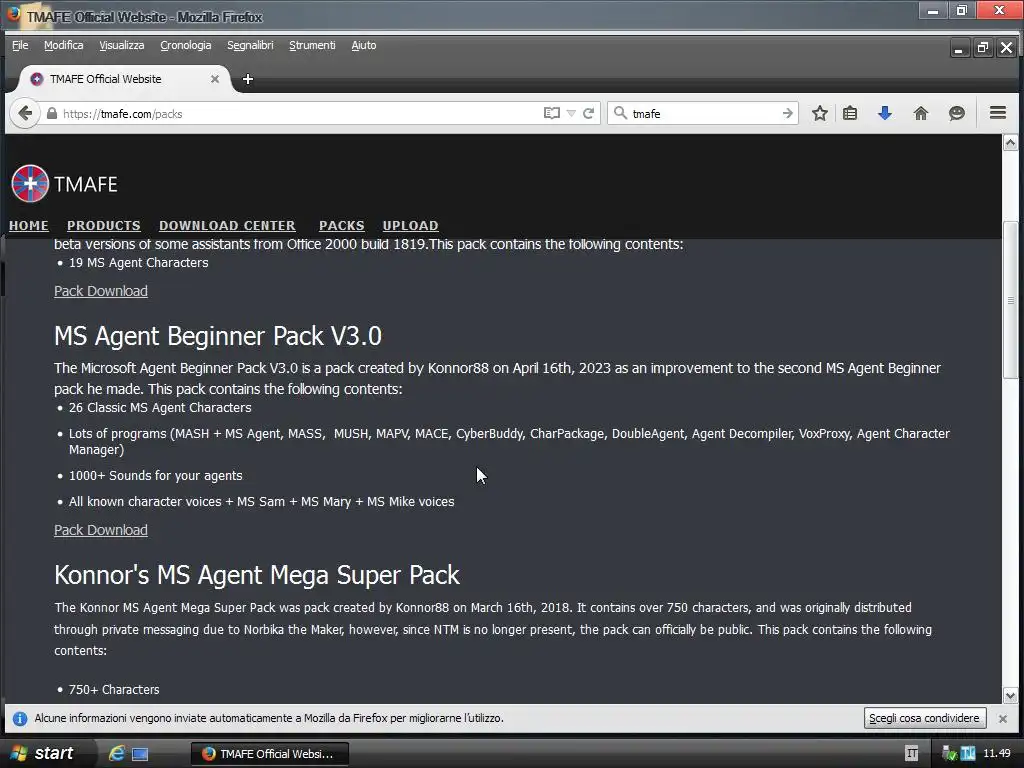Open PACKS navigation link
Viewport: 1024px width, 768px height.
342,225
